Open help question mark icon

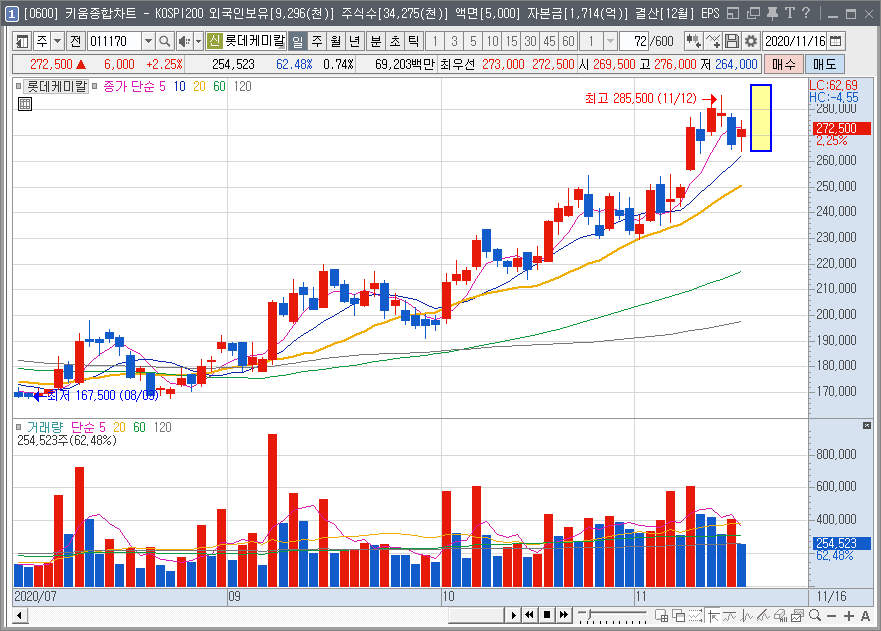coord(806,13)
